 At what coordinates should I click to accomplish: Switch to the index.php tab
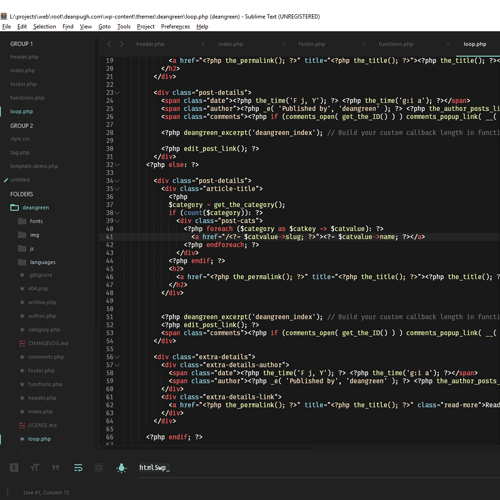pyautogui.click(x=231, y=44)
